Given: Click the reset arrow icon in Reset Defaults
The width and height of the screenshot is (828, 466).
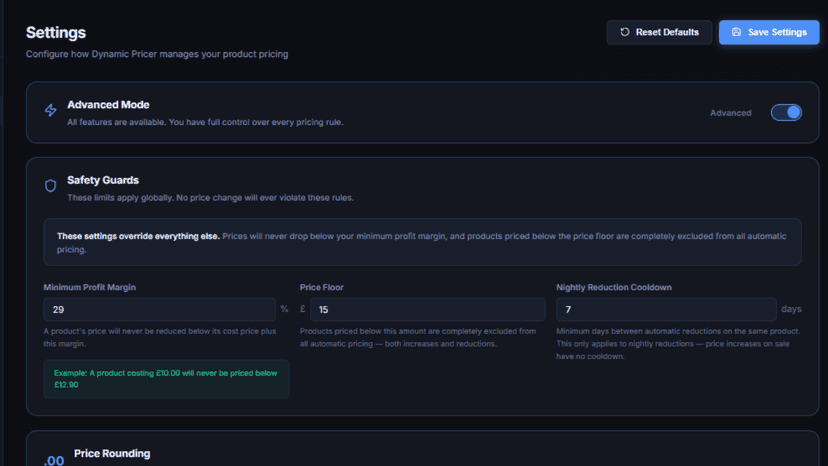Looking at the screenshot, I should pyautogui.click(x=625, y=32).
